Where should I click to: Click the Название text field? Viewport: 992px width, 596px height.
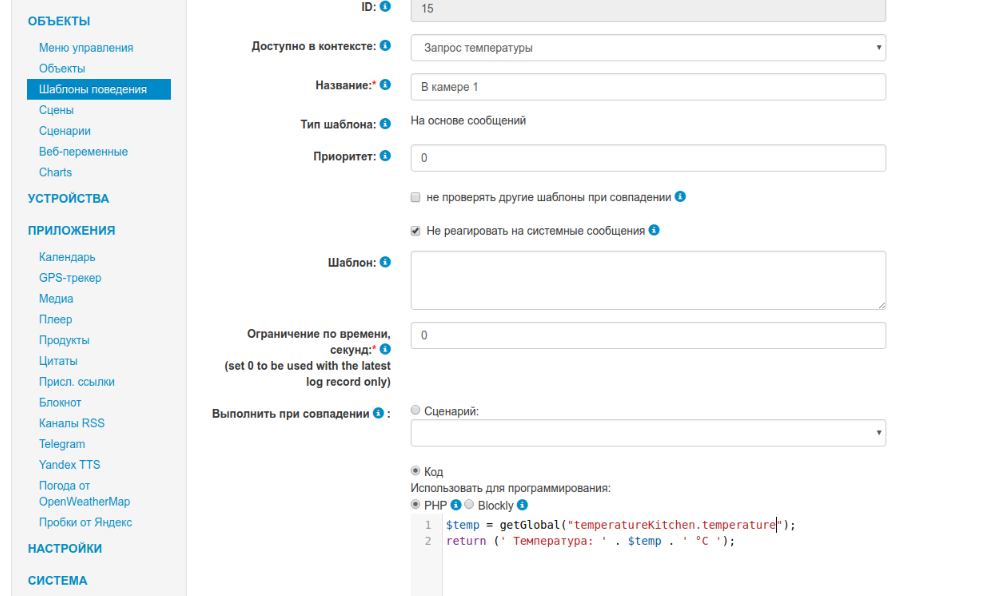coord(648,87)
